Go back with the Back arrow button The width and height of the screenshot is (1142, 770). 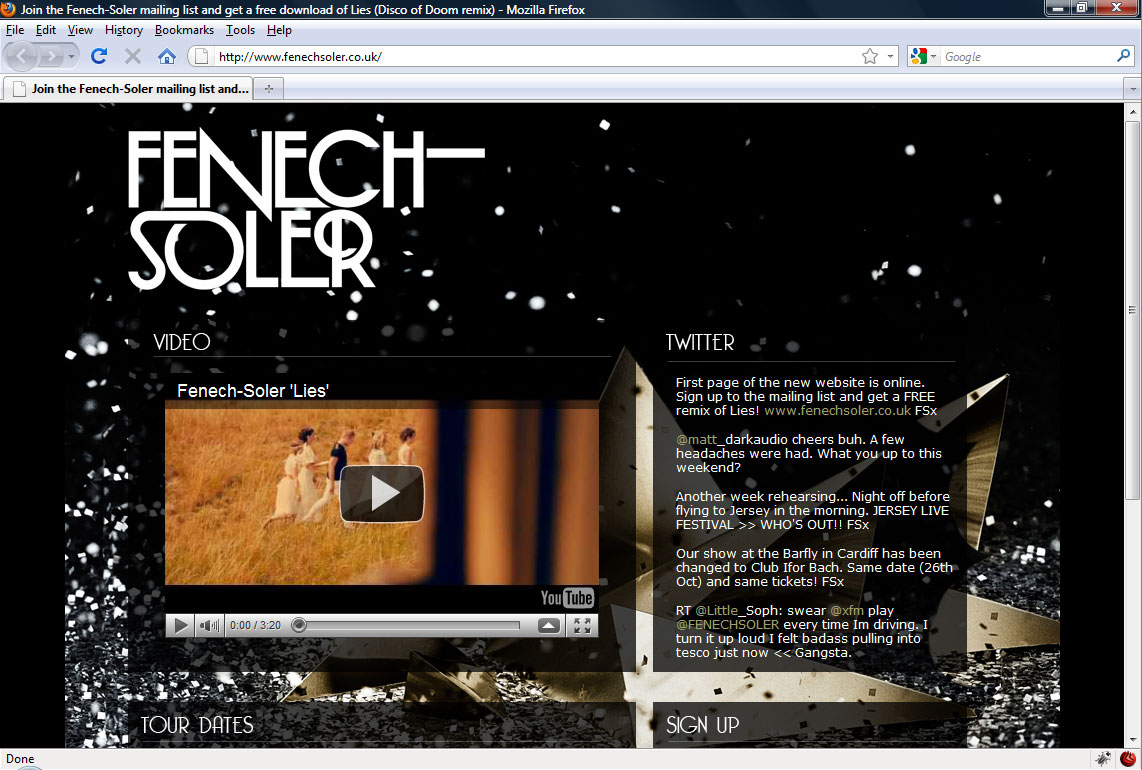(21, 56)
